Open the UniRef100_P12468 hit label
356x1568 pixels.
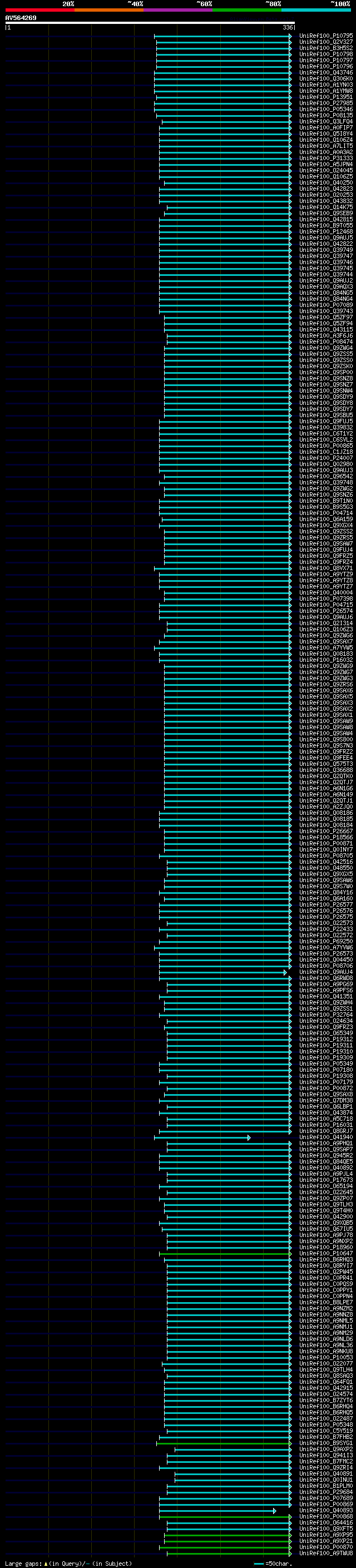[325, 231]
